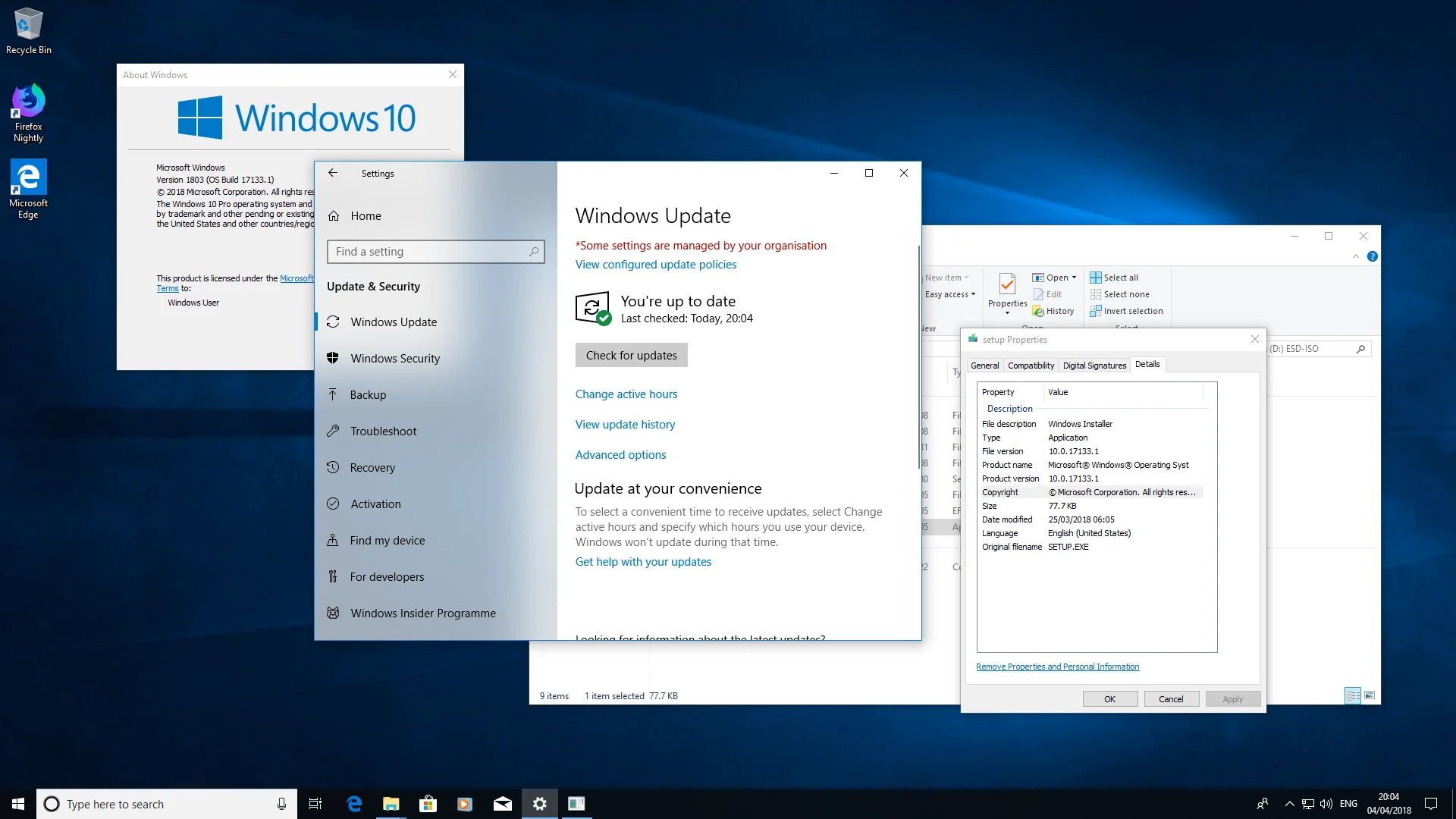Click the Find a setting search box
The height and width of the screenshot is (819, 1456).
point(435,252)
